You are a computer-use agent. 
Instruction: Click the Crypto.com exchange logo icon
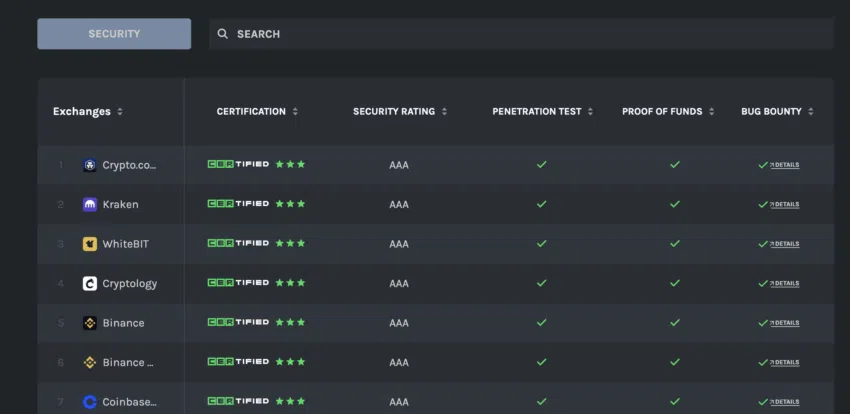[x=90, y=165]
